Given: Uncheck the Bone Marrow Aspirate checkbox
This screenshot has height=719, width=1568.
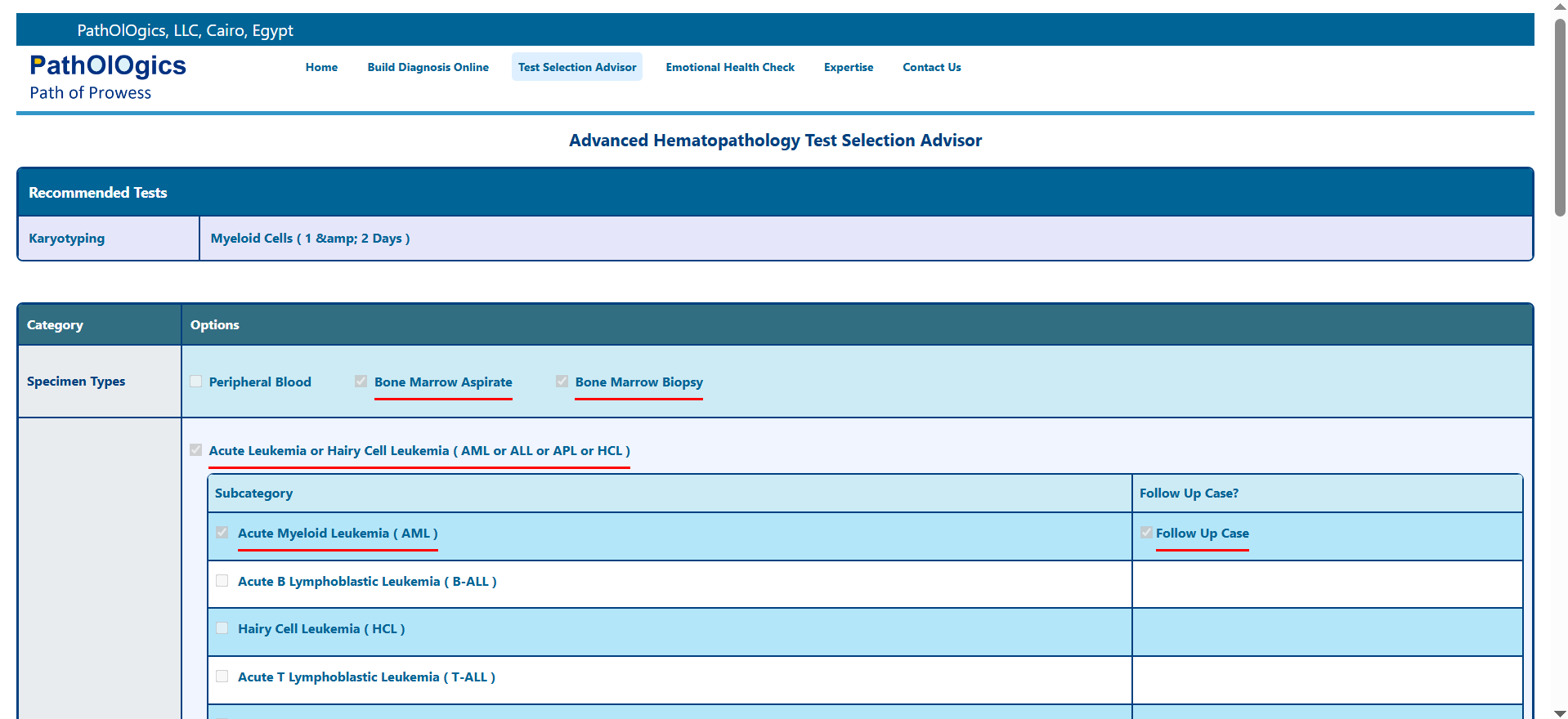Looking at the screenshot, I should pyautogui.click(x=361, y=382).
